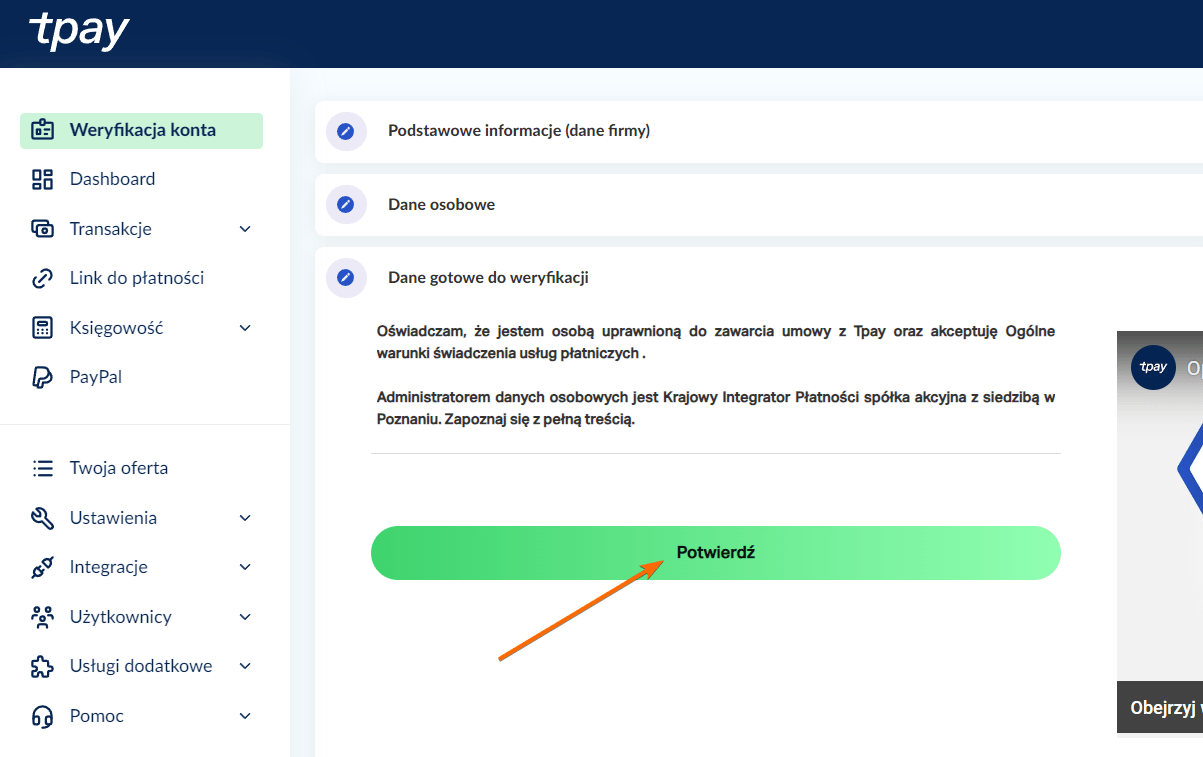Image resolution: width=1203 pixels, height=757 pixels.
Task: Expand the Użytkownicy submenu chevron
Action: coord(245,617)
